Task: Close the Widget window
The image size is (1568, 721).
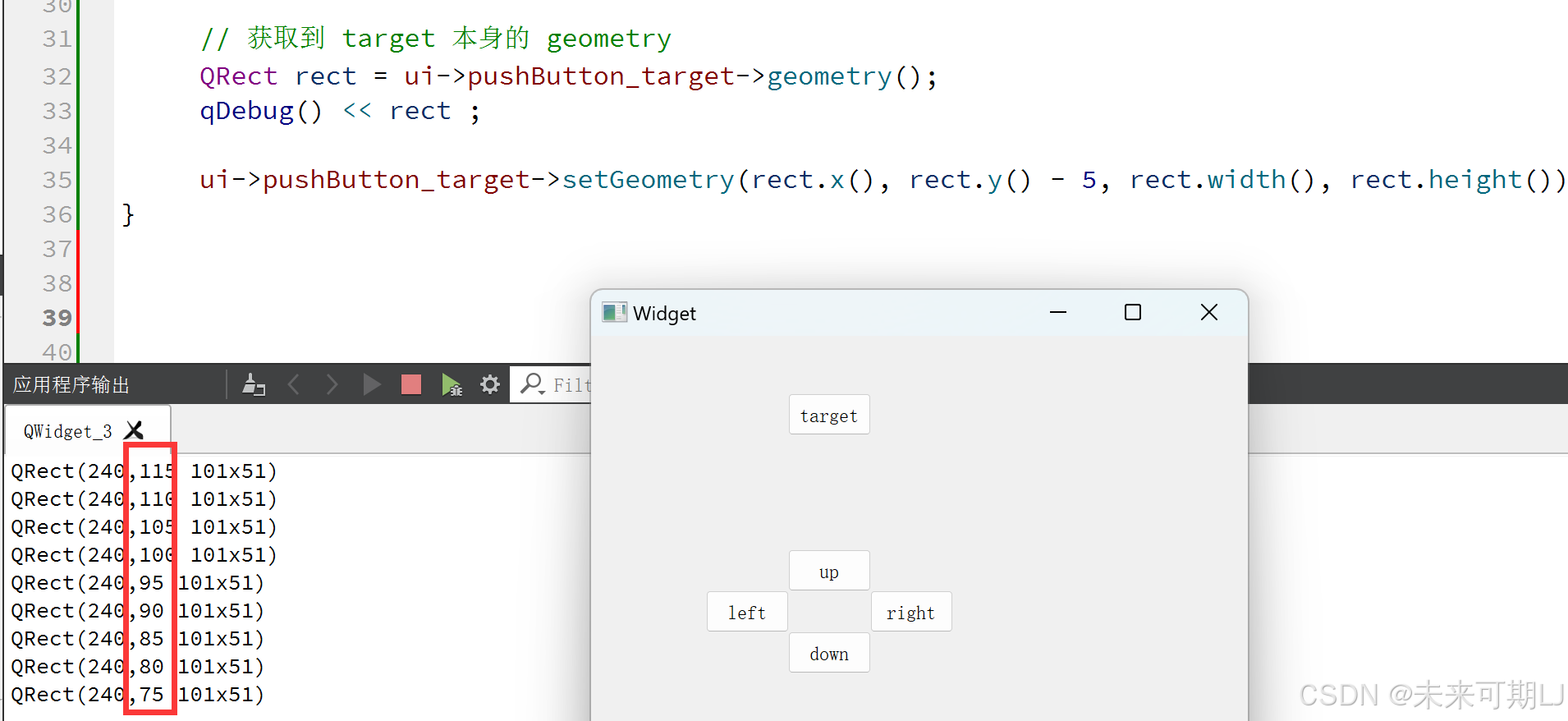Action: coord(1209,312)
